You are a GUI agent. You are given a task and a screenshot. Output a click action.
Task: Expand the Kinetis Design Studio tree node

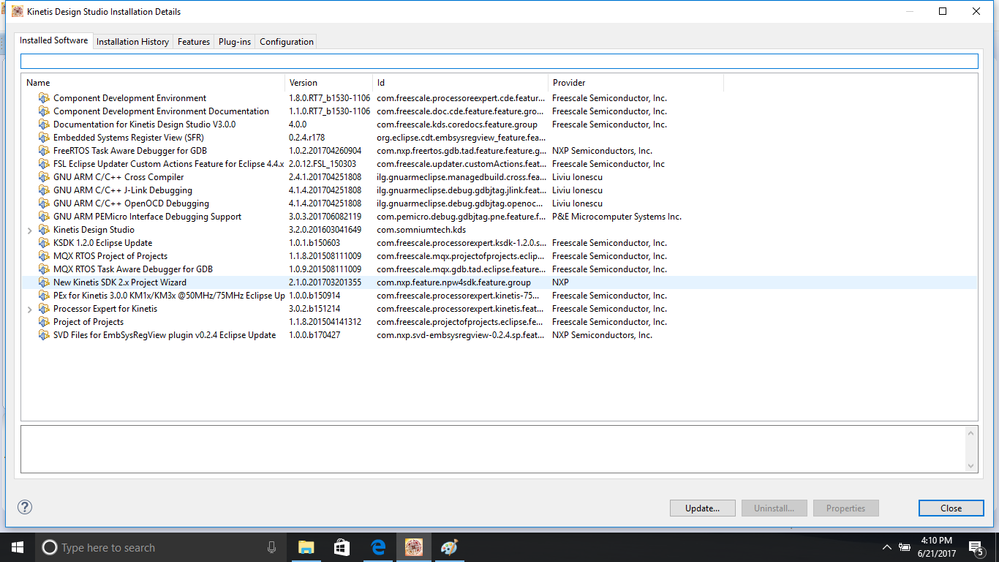pyautogui.click(x=29, y=230)
